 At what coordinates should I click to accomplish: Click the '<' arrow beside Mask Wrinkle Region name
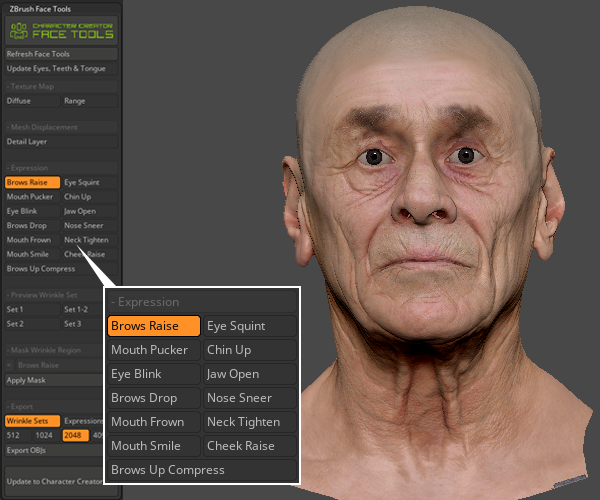pos(9,365)
